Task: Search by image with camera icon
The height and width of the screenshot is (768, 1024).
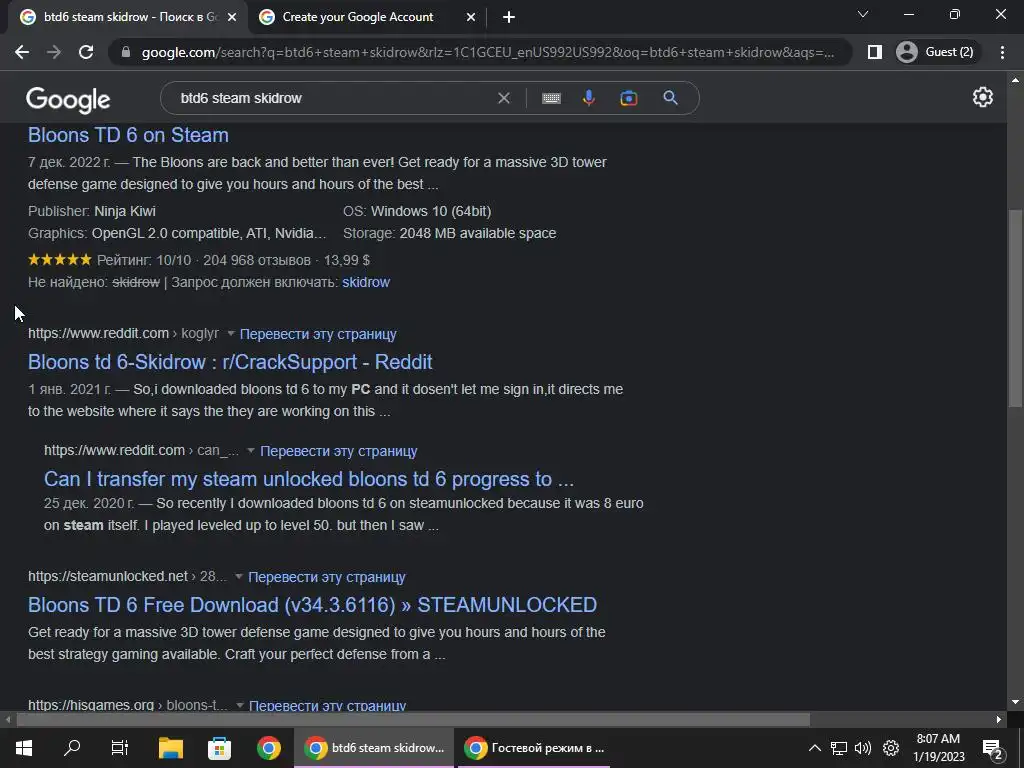Action: (628, 98)
